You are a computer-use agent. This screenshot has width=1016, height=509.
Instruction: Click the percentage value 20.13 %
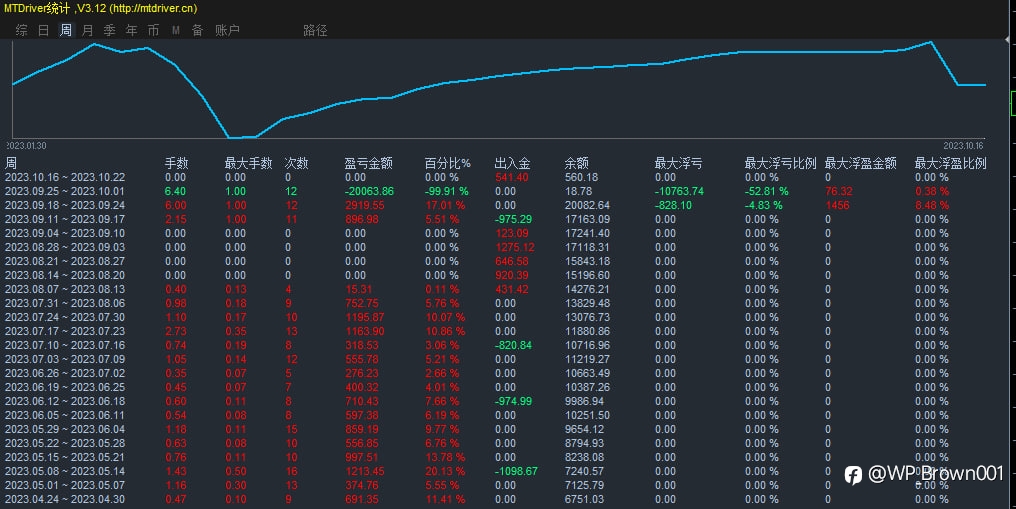coord(445,471)
